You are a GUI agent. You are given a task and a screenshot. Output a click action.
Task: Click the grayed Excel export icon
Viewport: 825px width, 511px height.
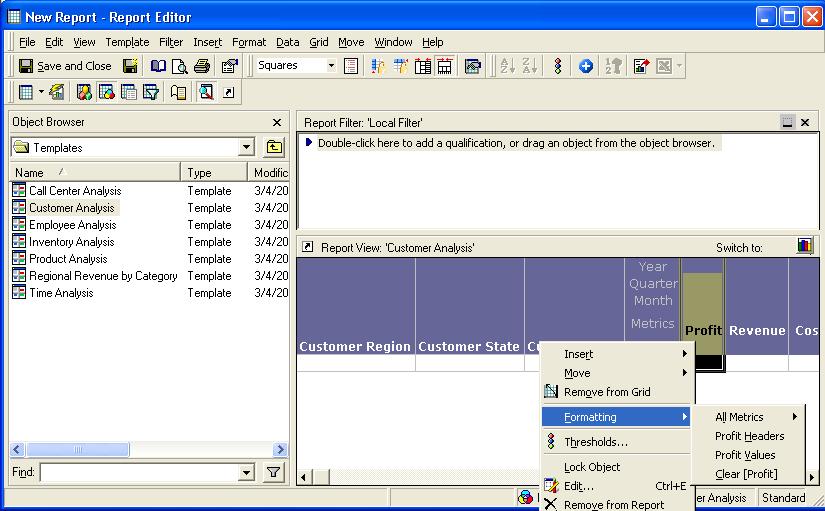[664, 66]
